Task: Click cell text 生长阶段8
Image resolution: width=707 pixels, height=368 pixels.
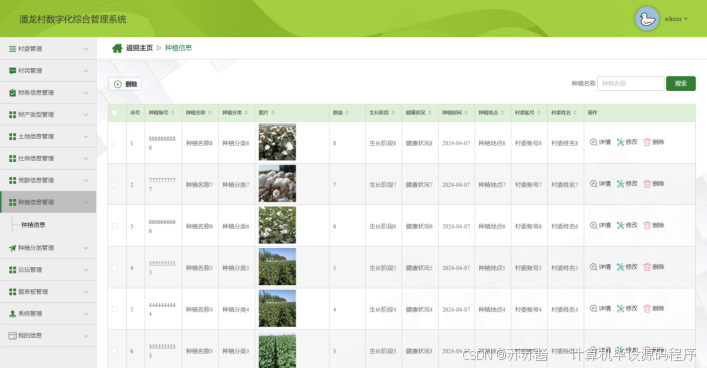Action: 383,143
